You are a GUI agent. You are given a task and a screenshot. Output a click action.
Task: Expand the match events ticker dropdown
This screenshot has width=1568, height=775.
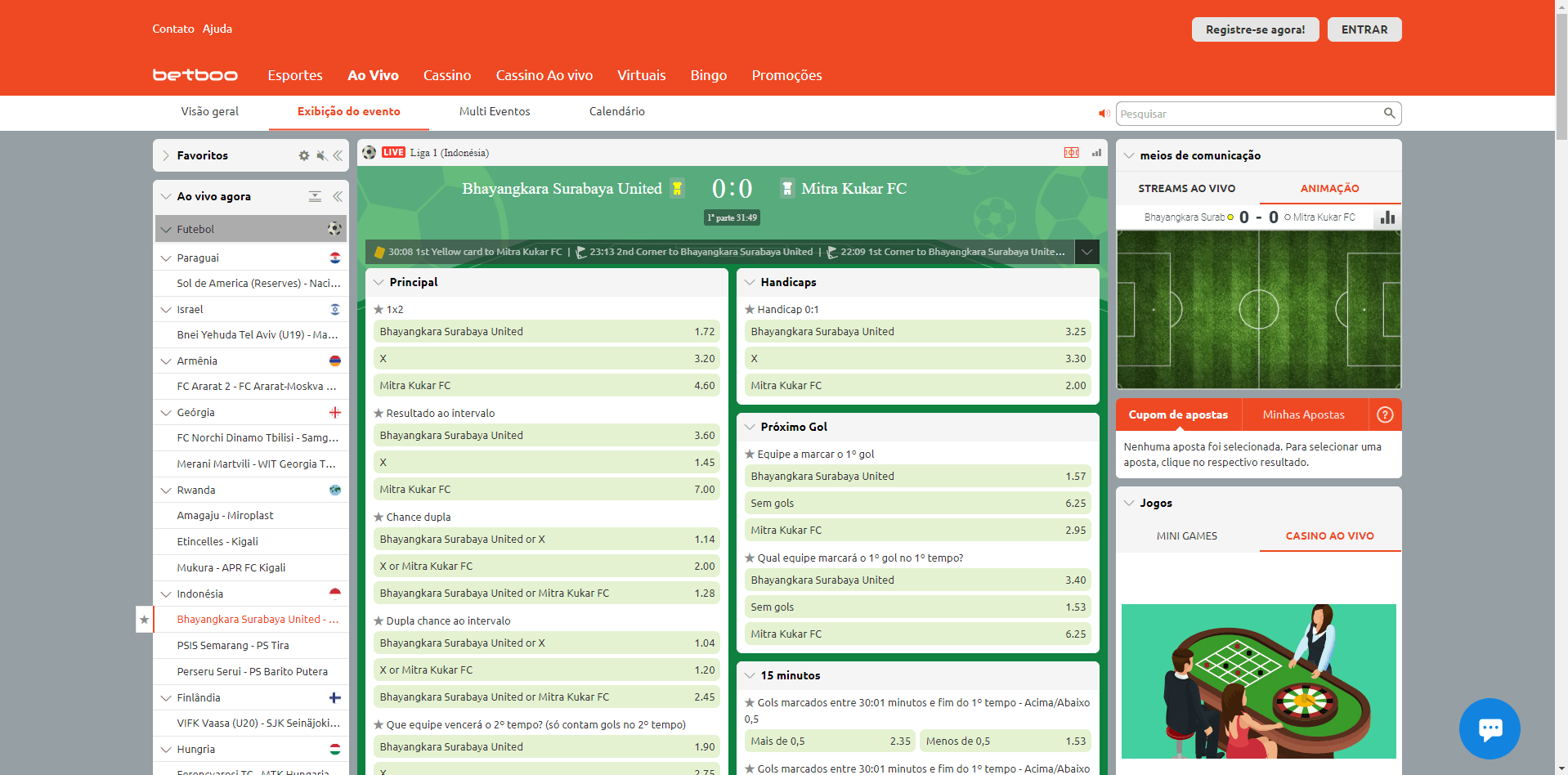pyautogui.click(x=1087, y=252)
